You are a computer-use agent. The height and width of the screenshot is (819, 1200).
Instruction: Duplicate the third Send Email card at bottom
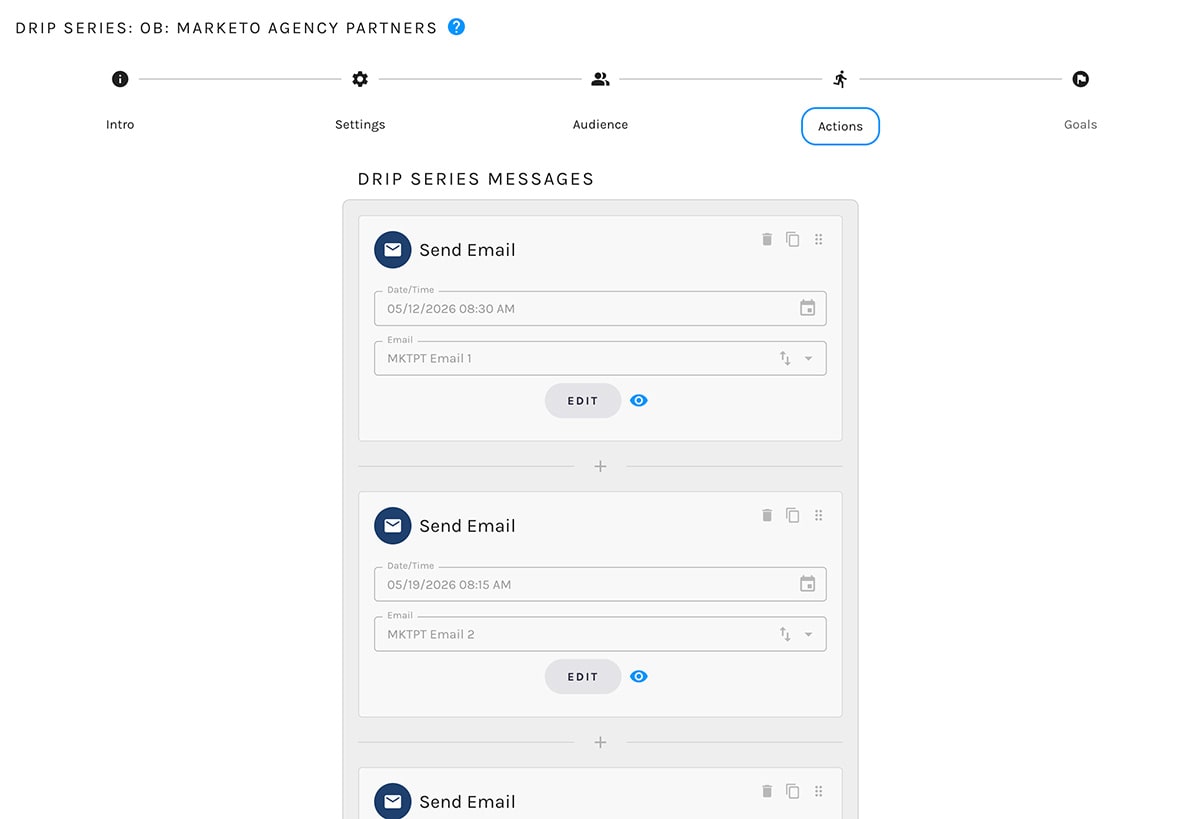coord(793,791)
